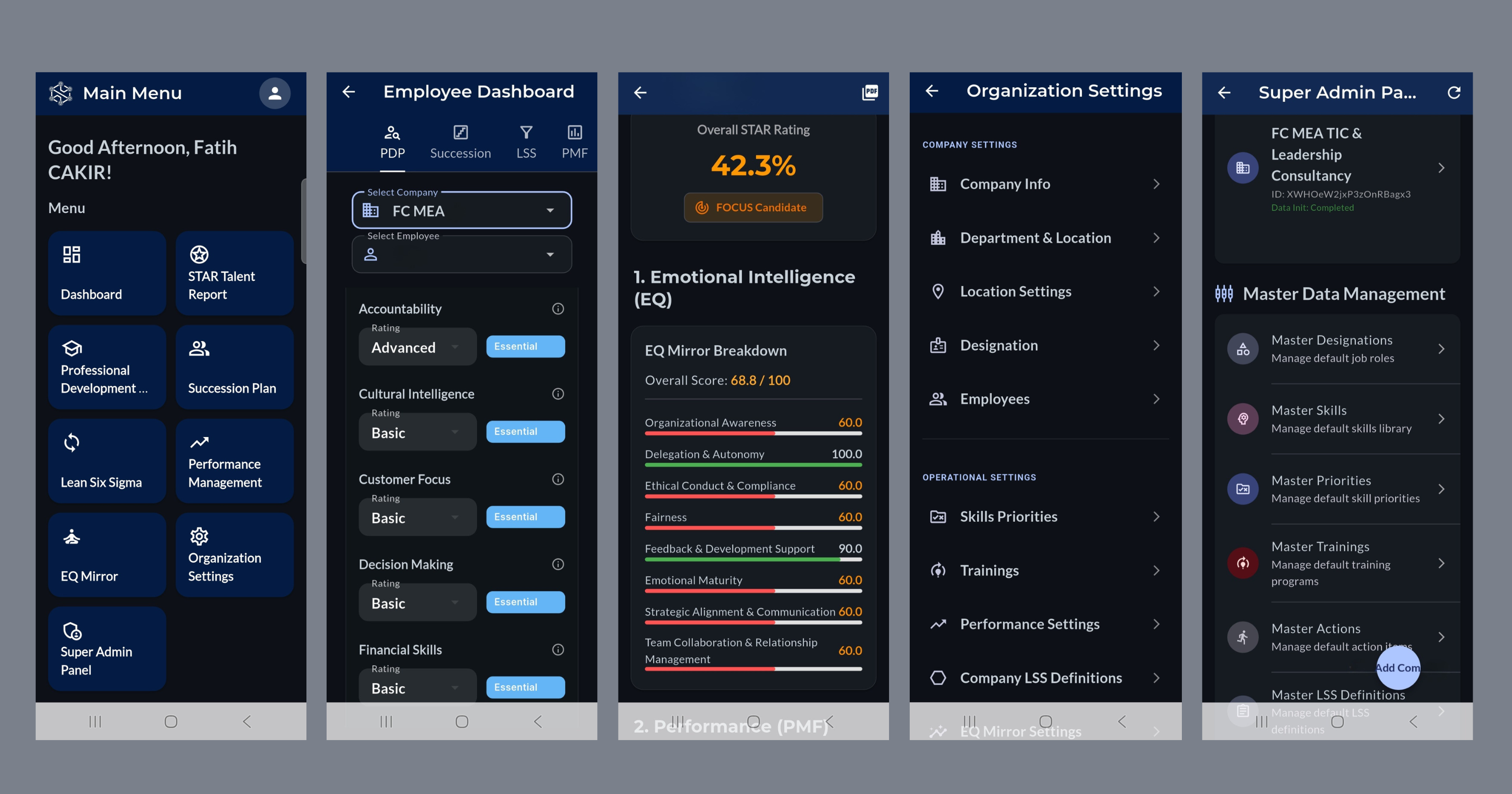Screen dimensions: 1512x794
Task: Open info icon next to Accountability
Action: point(557,309)
